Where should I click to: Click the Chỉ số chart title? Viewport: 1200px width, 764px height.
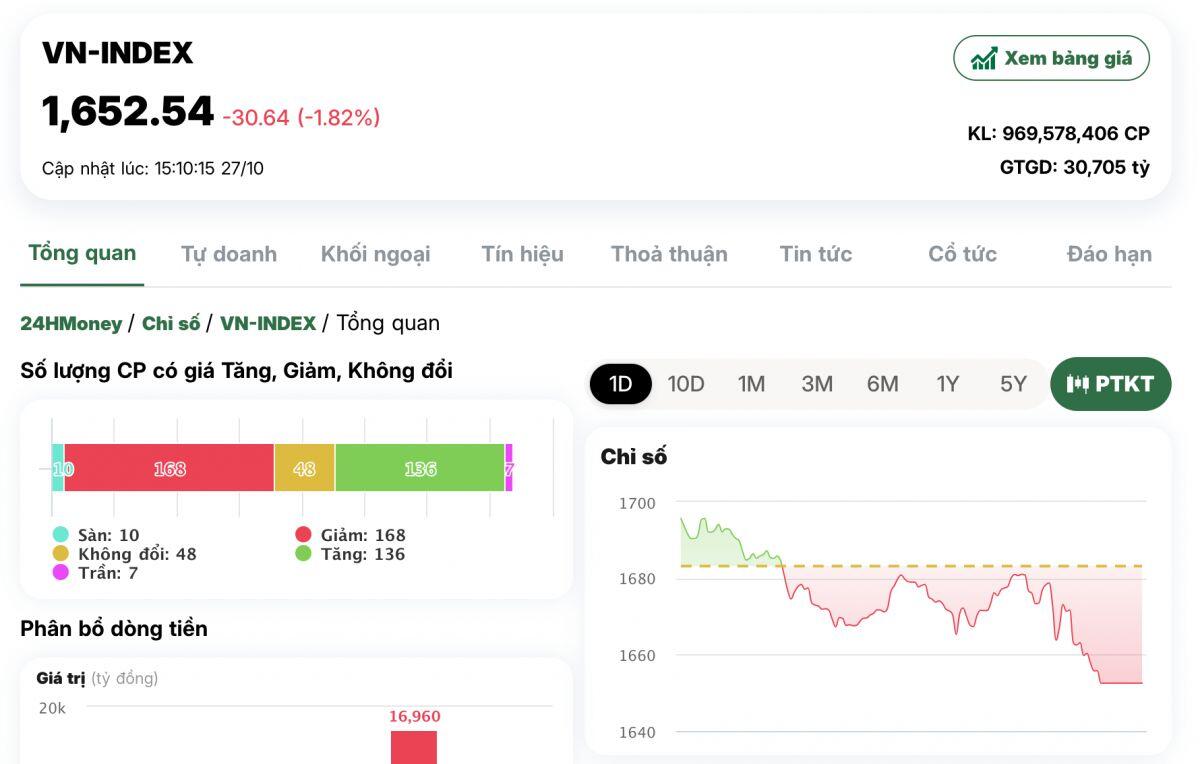point(634,456)
